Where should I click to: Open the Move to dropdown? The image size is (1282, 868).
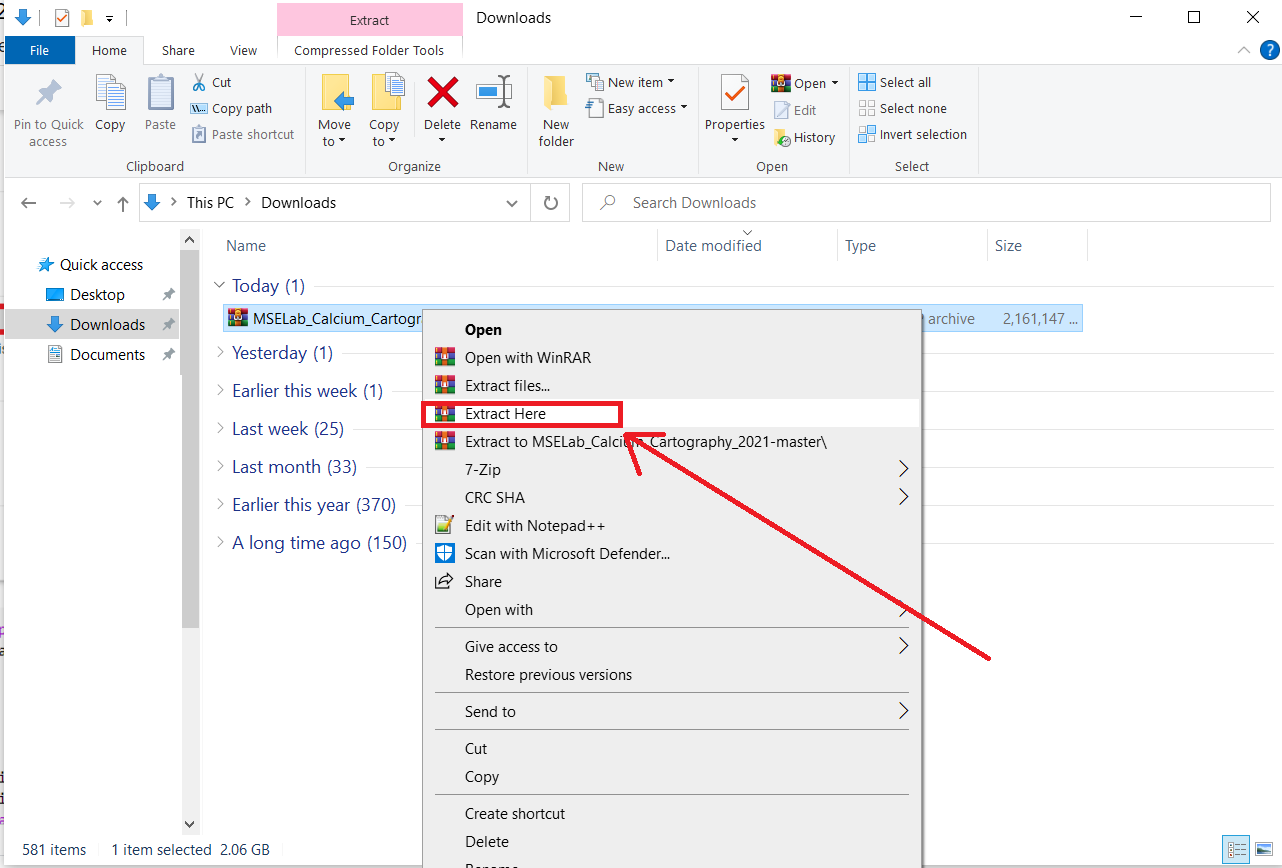(x=334, y=142)
